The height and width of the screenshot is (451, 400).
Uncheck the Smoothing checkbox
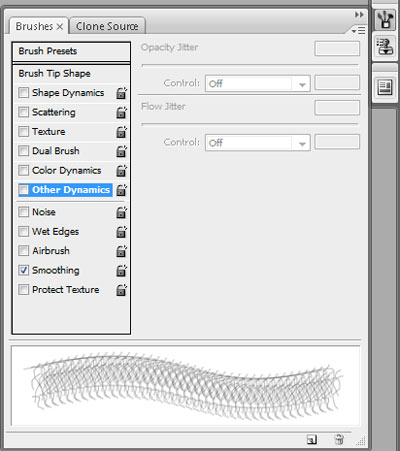click(x=23, y=270)
